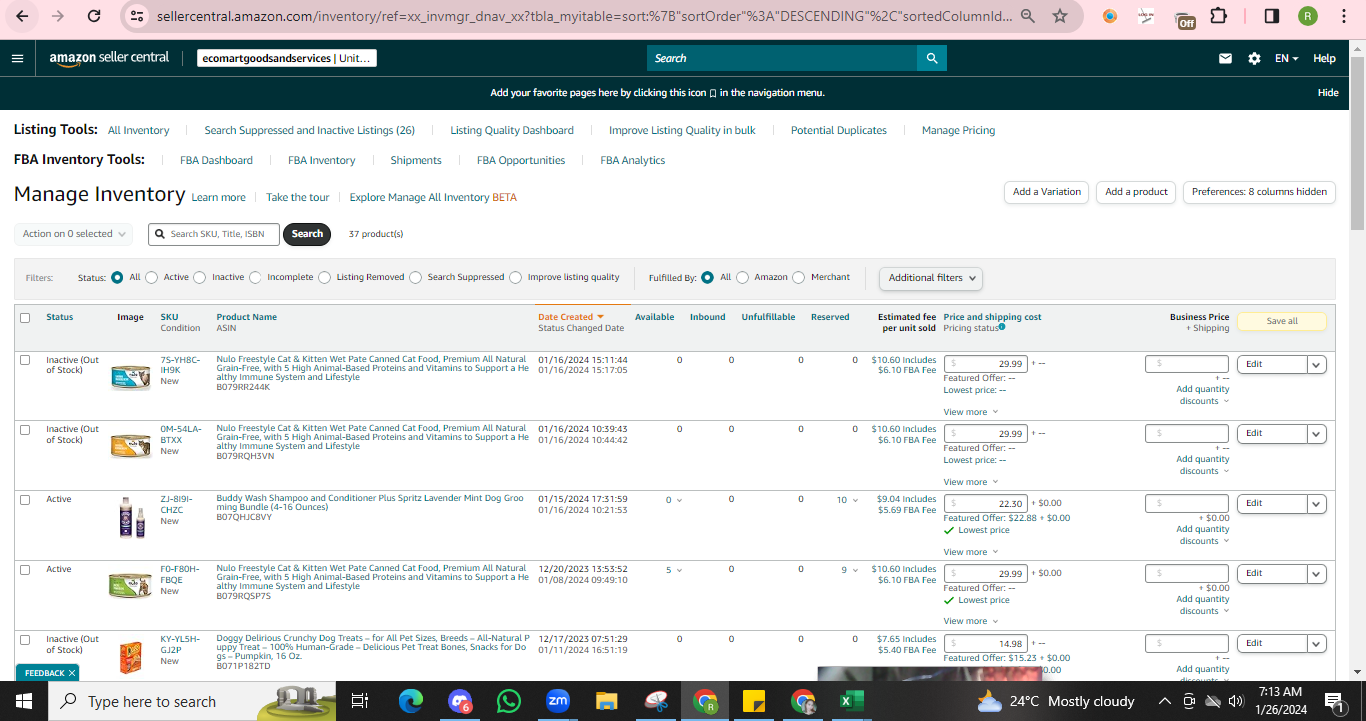Open the Action on 0 selected dropdown
This screenshot has height=721, width=1366.
pyautogui.click(x=74, y=234)
